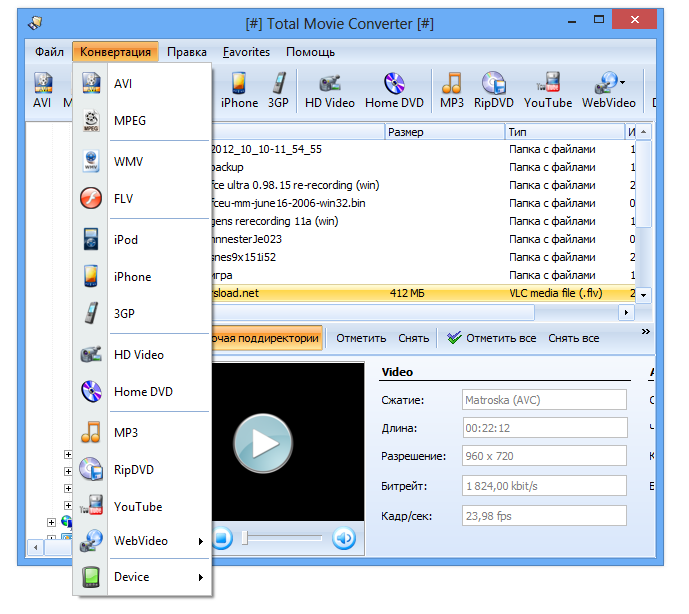The height and width of the screenshot is (614, 689).
Task: Click the Битрейт field value
Action: point(544,486)
